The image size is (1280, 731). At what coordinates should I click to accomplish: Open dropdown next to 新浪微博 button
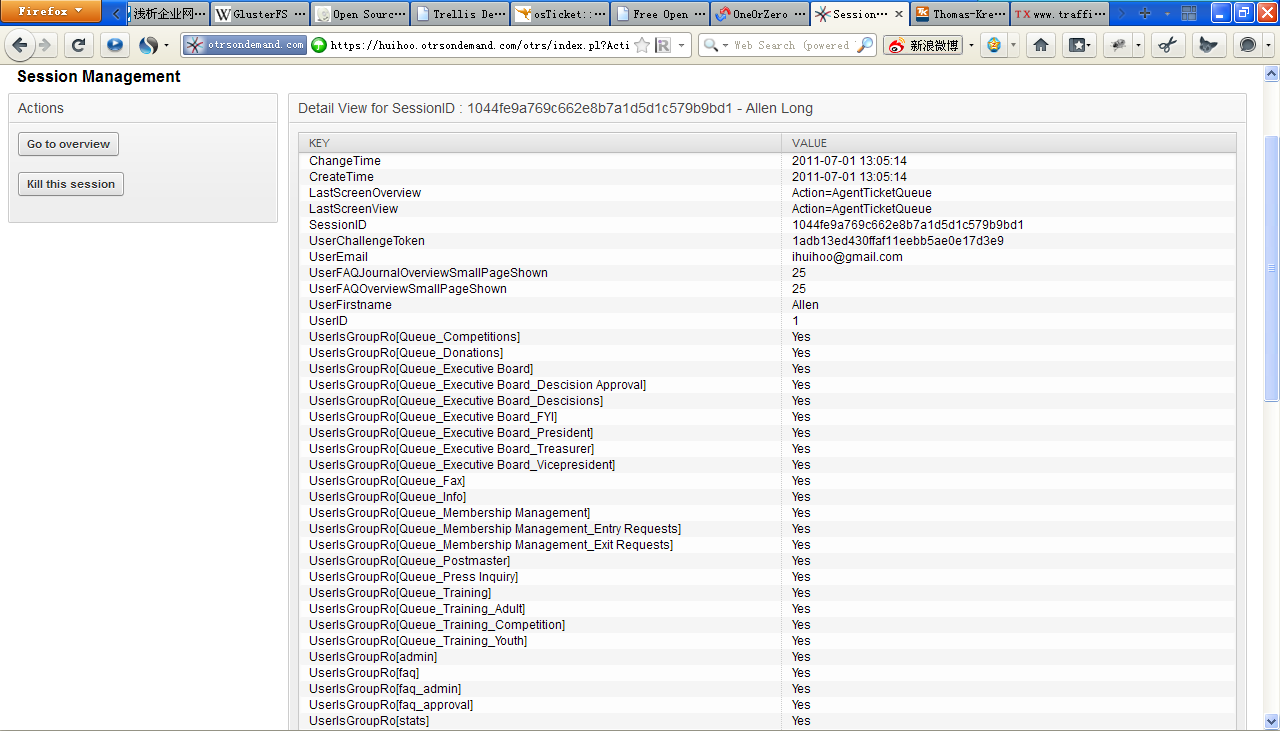point(971,46)
